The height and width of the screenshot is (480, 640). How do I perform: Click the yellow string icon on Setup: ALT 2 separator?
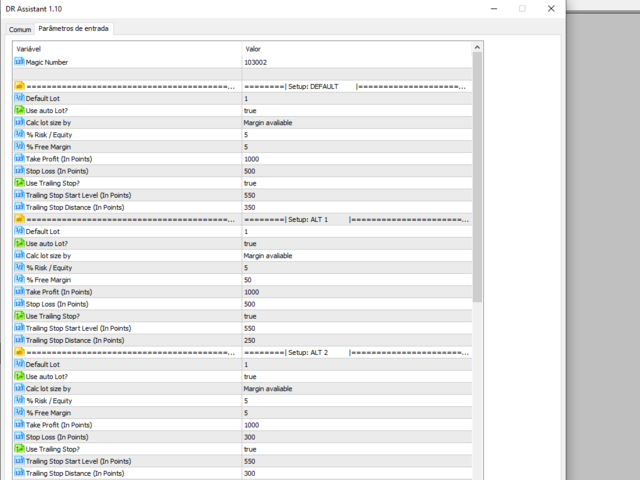(19, 352)
